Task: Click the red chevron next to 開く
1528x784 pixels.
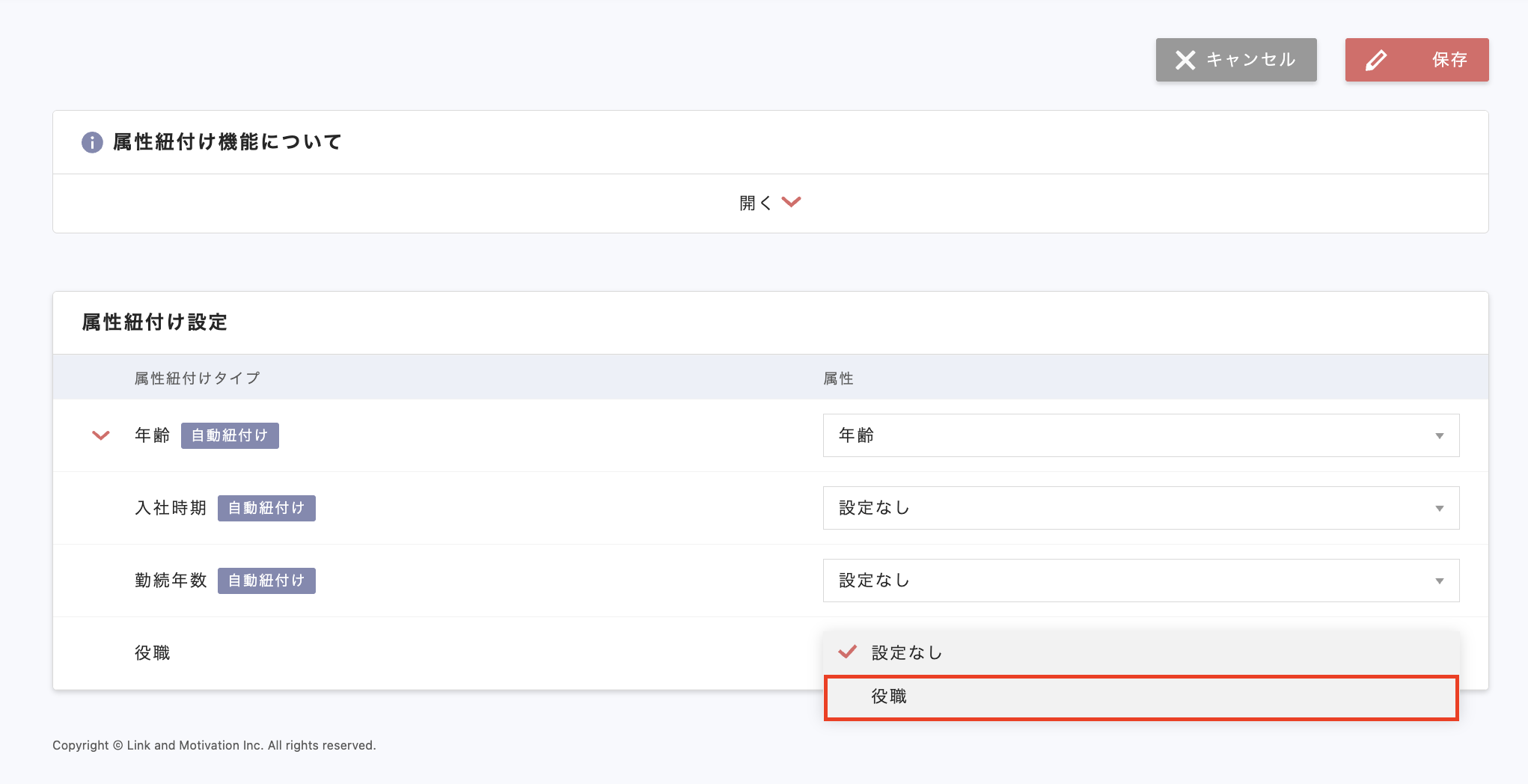Action: (791, 202)
